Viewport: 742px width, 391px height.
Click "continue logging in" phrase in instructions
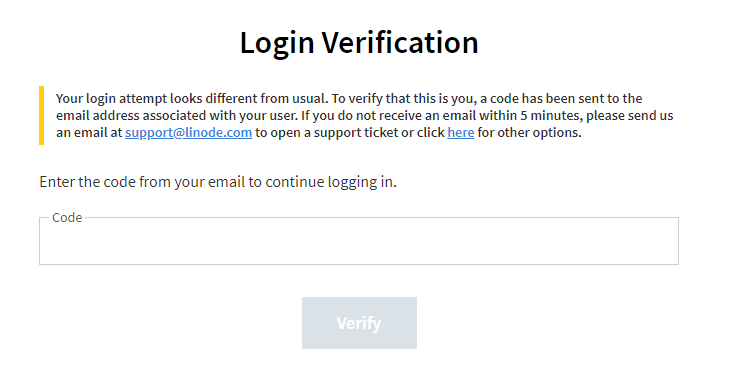[x=331, y=182]
